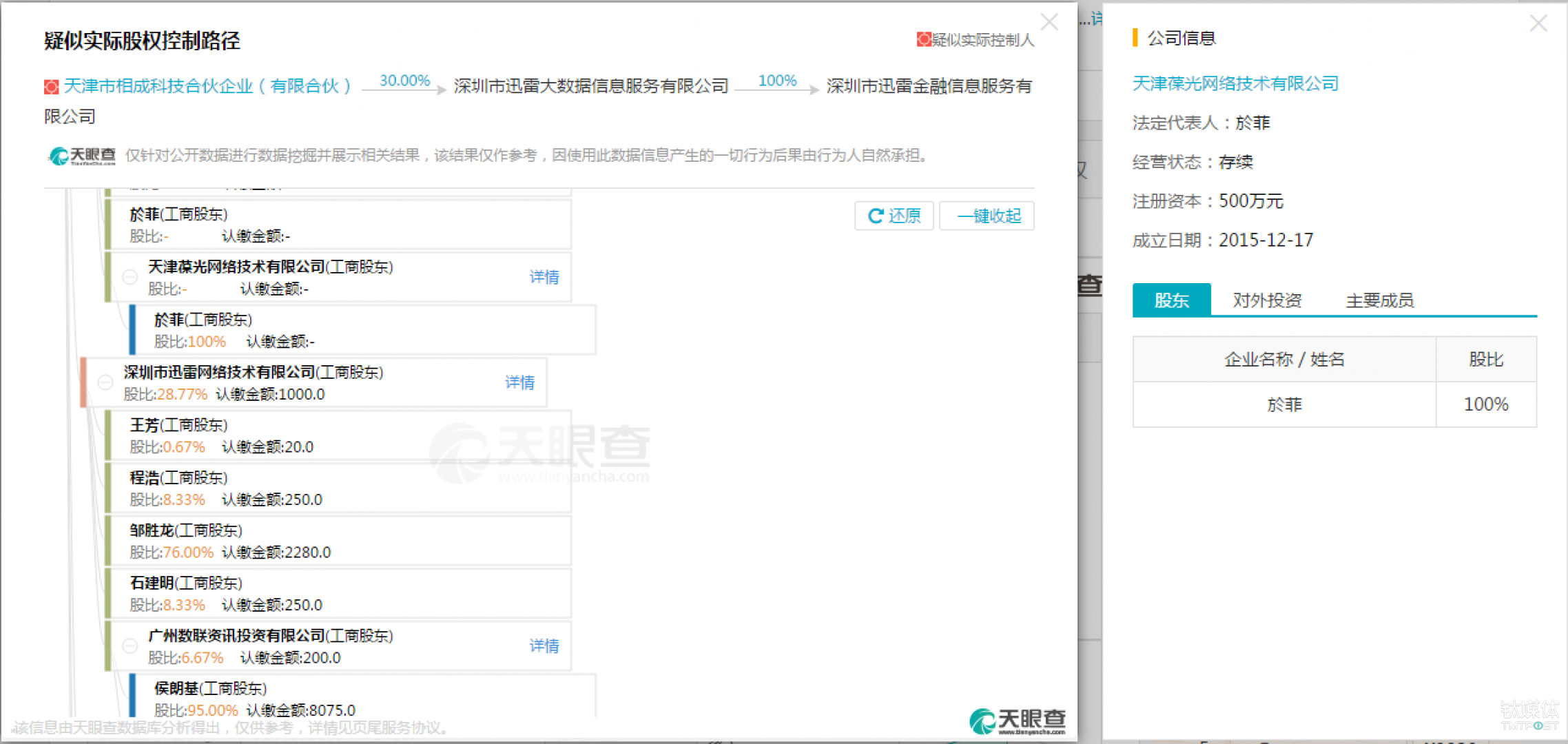Click the refresh icon on 还原 button
The height and width of the screenshot is (744, 1568).
point(875,216)
